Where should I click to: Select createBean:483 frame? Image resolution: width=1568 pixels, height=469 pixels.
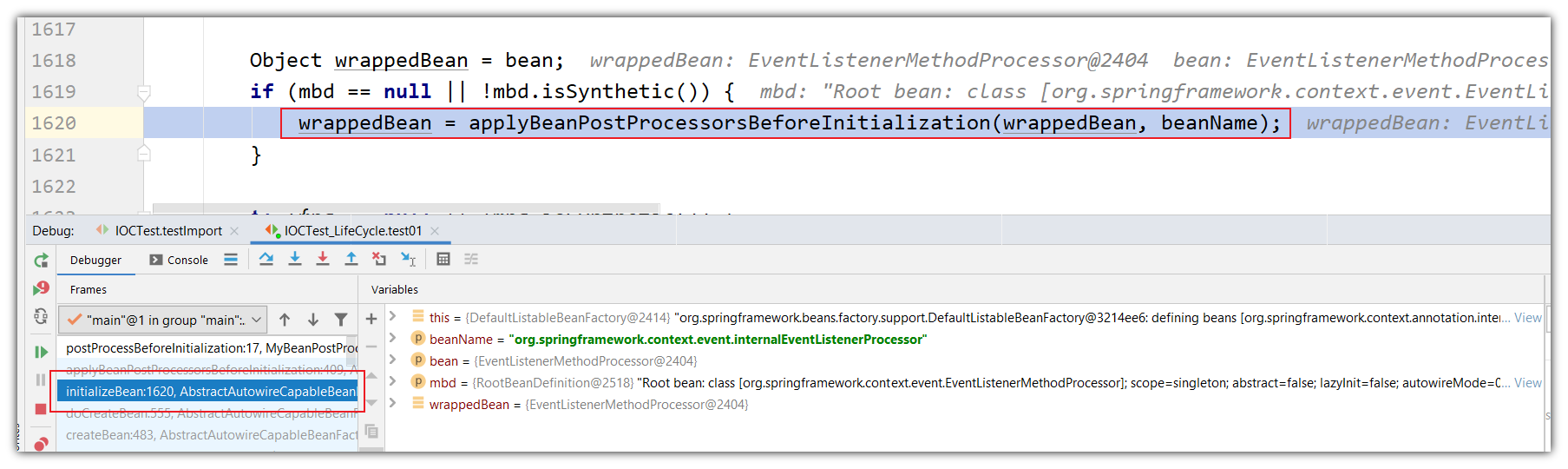(208, 435)
